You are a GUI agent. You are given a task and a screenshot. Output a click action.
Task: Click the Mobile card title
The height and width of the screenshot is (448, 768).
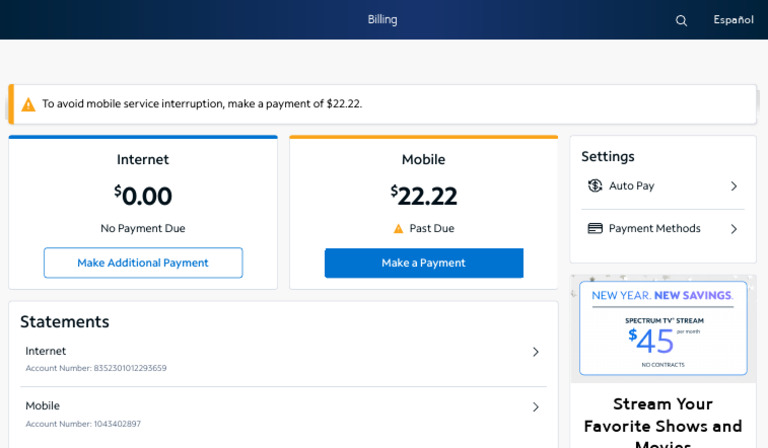click(424, 160)
